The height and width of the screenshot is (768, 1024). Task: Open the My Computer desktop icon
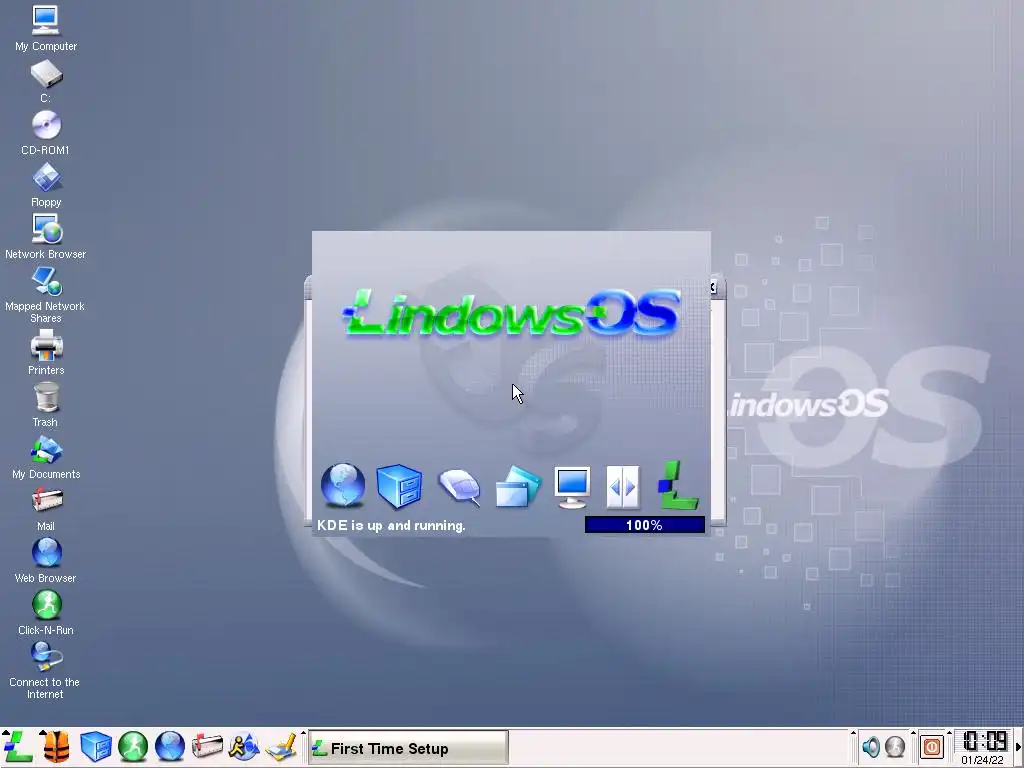pos(46,28)
